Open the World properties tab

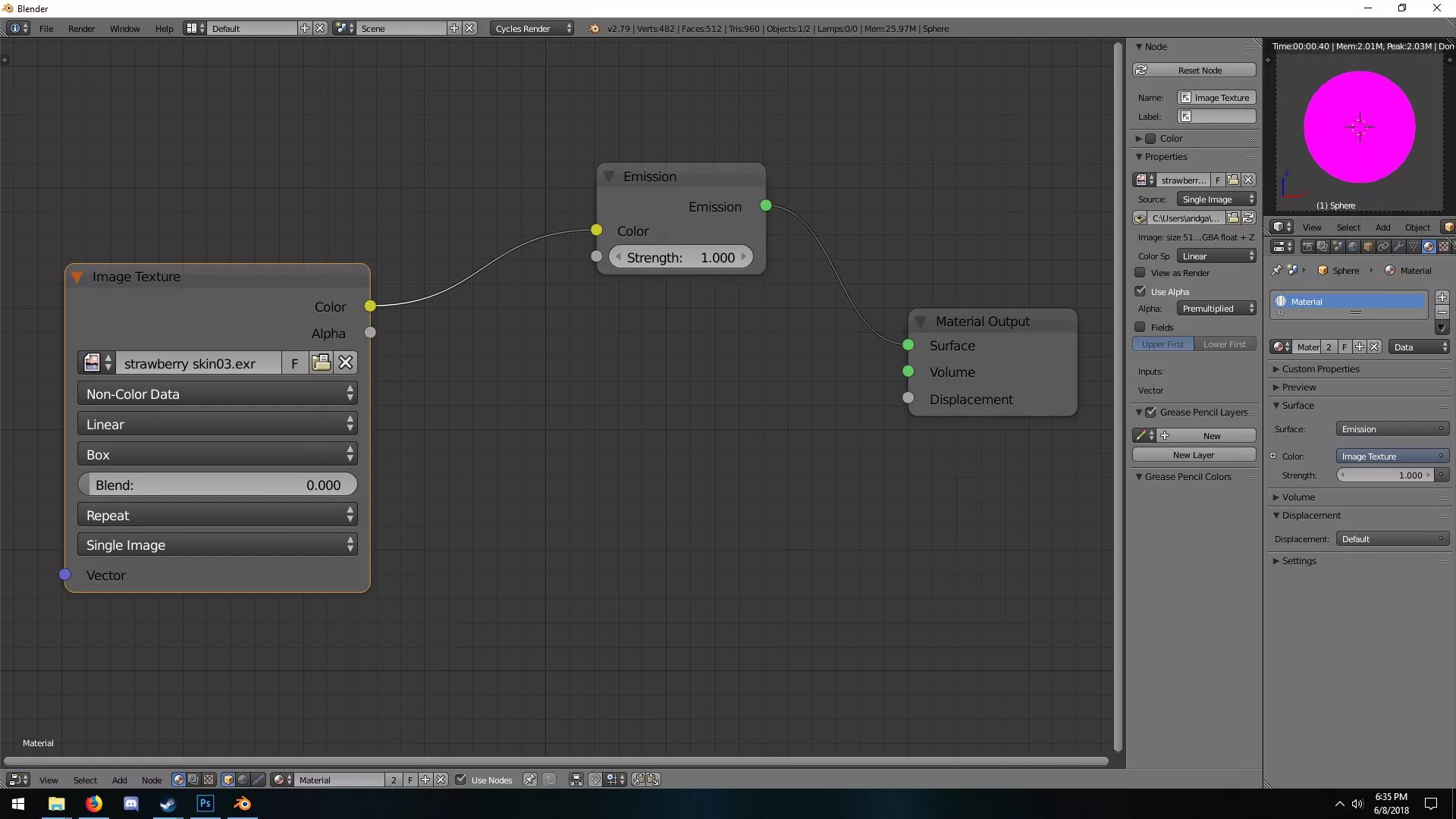click(1353, 246)
